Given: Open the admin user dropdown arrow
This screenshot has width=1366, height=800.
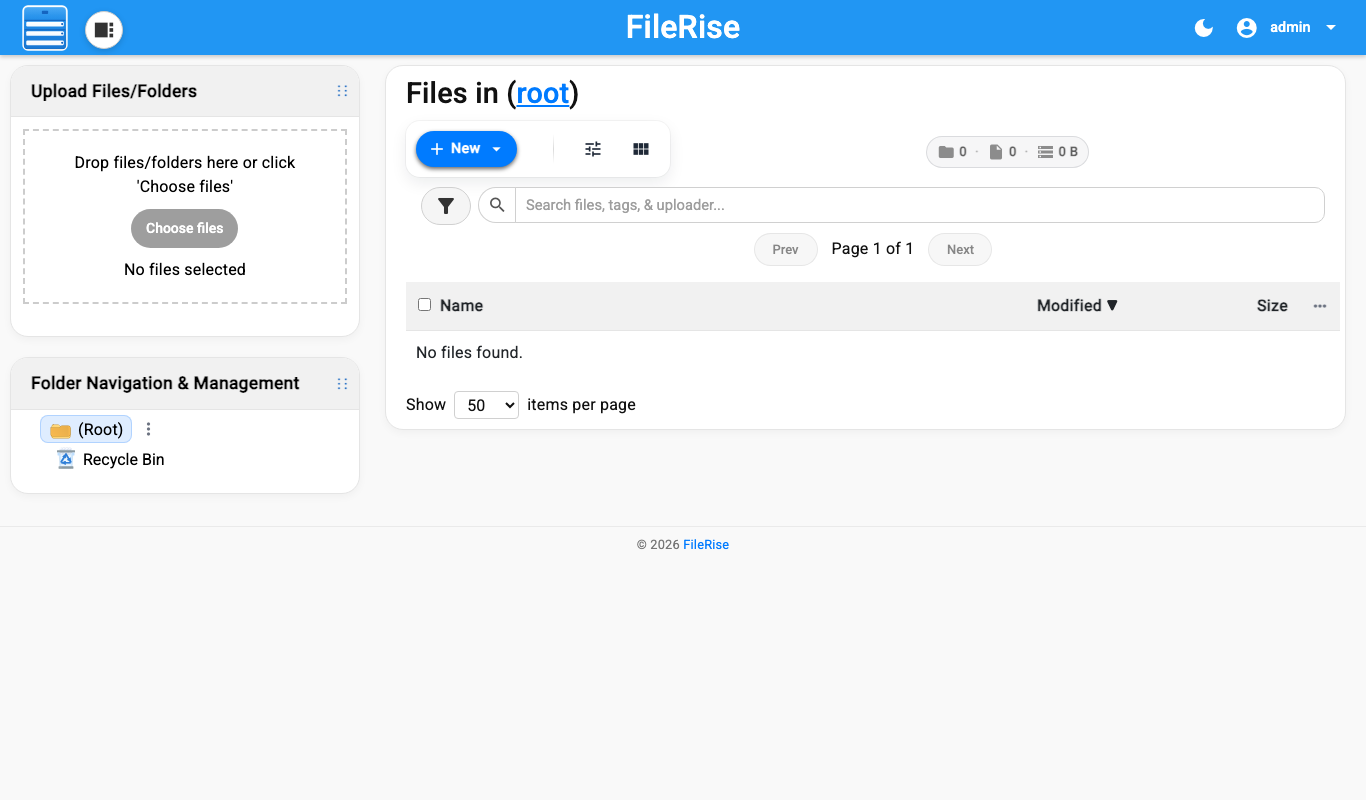Looking at the screenshot, I should (x=1331, y=28).
